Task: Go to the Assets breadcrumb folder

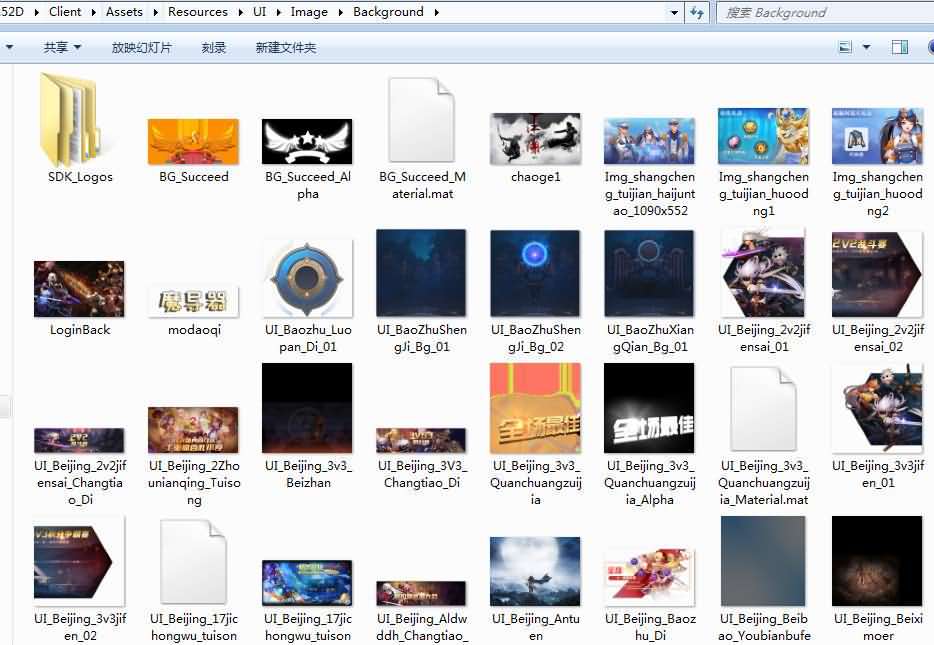Action: [124, 12]
